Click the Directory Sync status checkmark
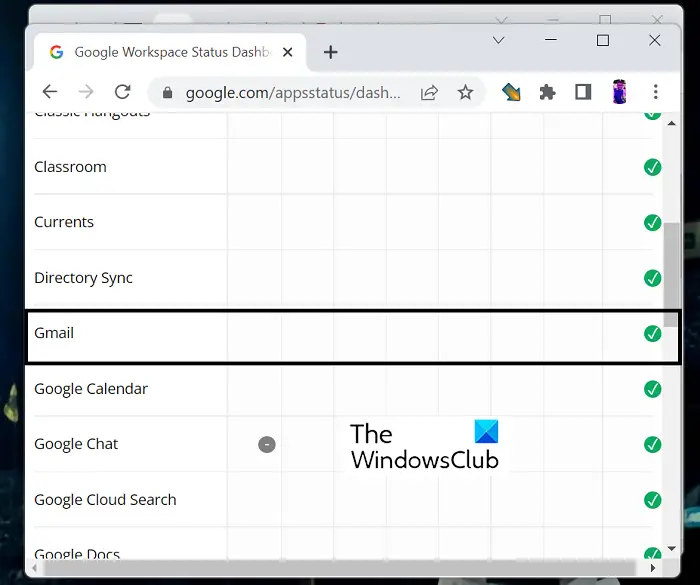Image resolution: width=700 pixels, height=585 pixels. pos(652,278)
